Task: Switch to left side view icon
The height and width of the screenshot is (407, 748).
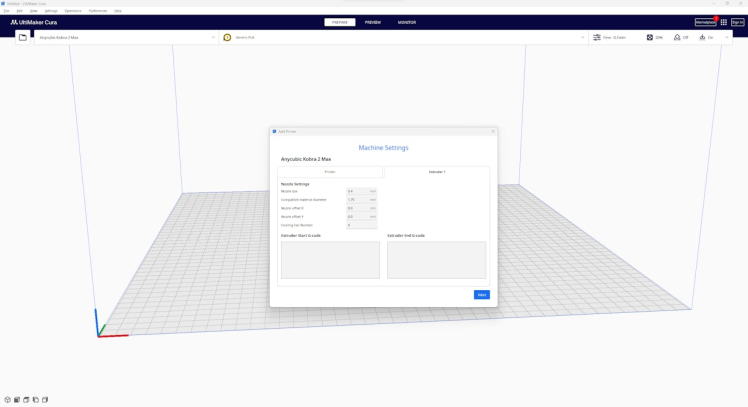Action: tap(35, 400)
